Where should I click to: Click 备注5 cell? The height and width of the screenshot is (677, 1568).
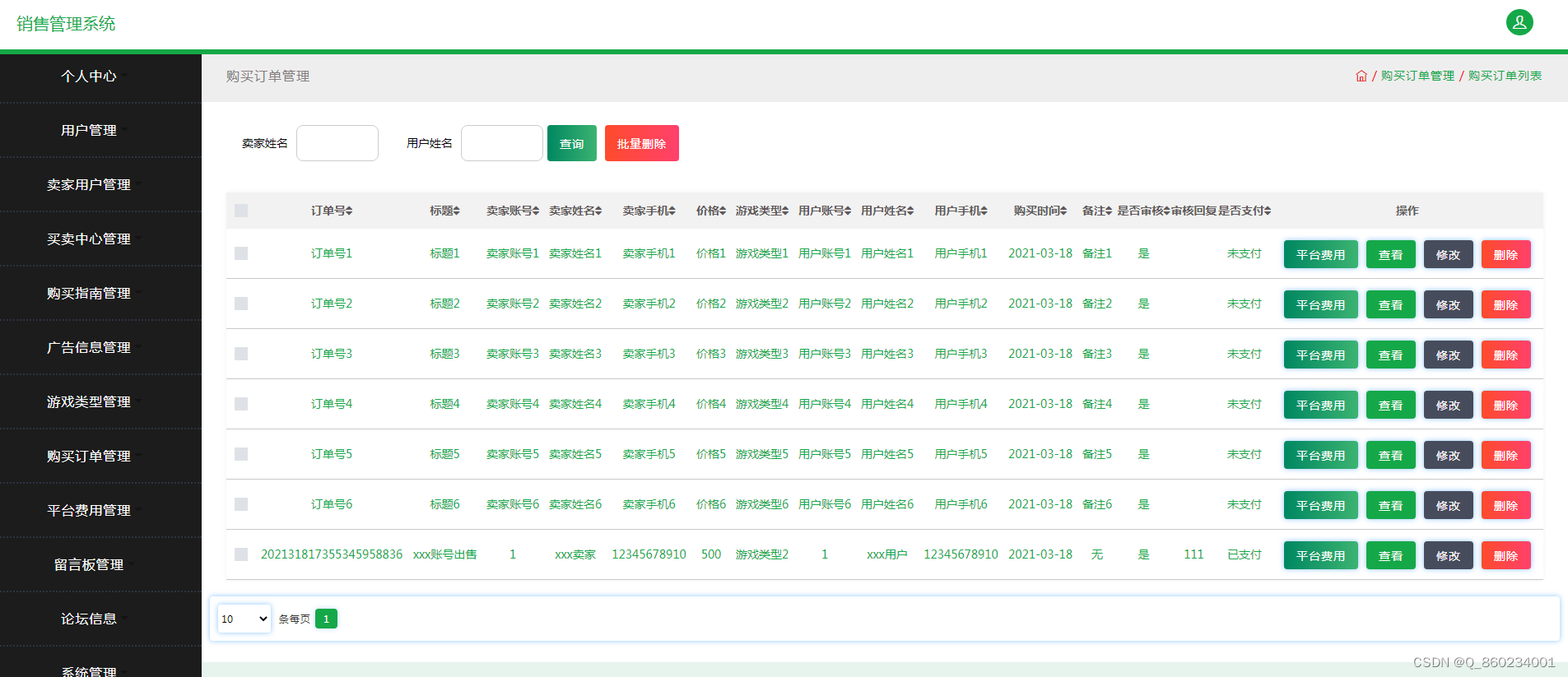(x=1097, y=454)
